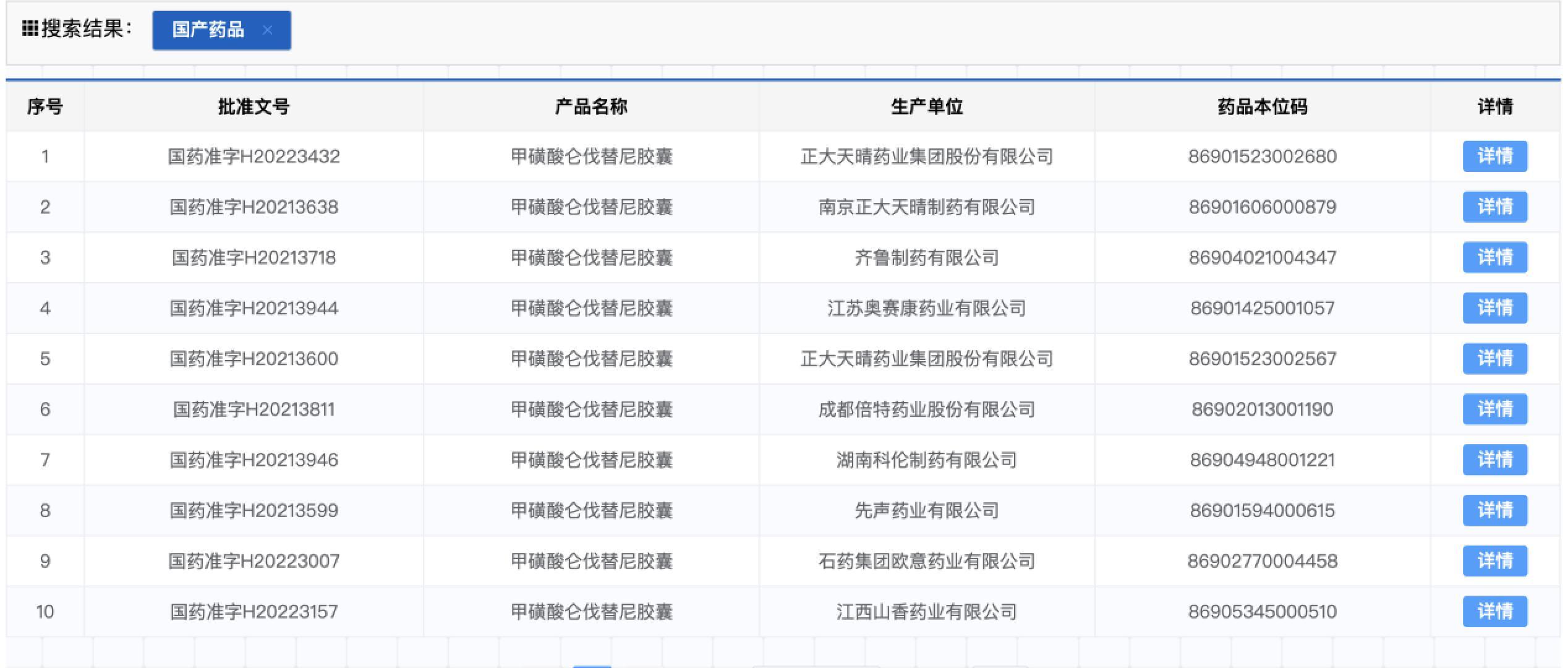Click drug code 86901606000879

[1263, 207]
